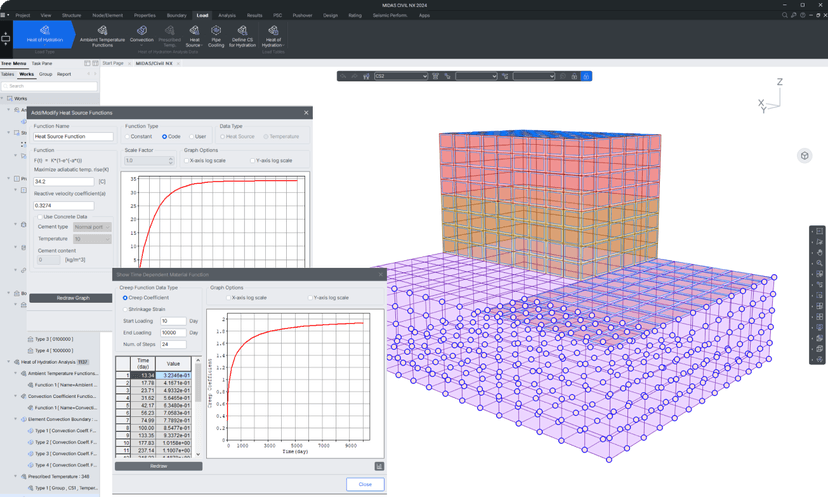Open the Analysis ribbon tab

pos(228,16)
